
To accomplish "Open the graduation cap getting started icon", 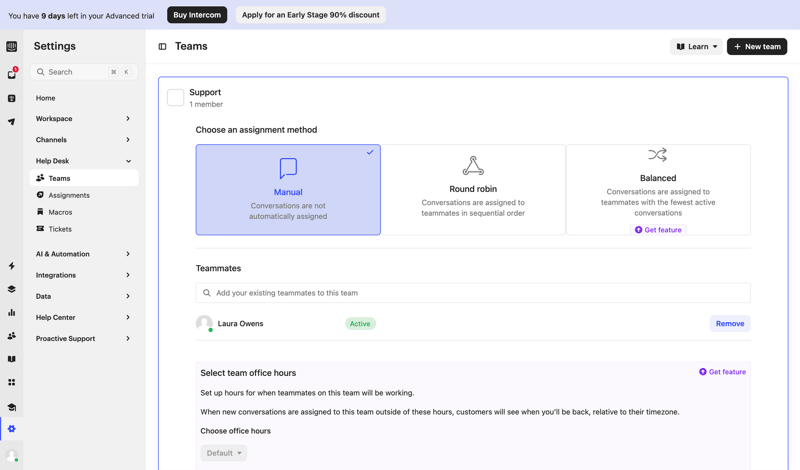I will 11,407.
